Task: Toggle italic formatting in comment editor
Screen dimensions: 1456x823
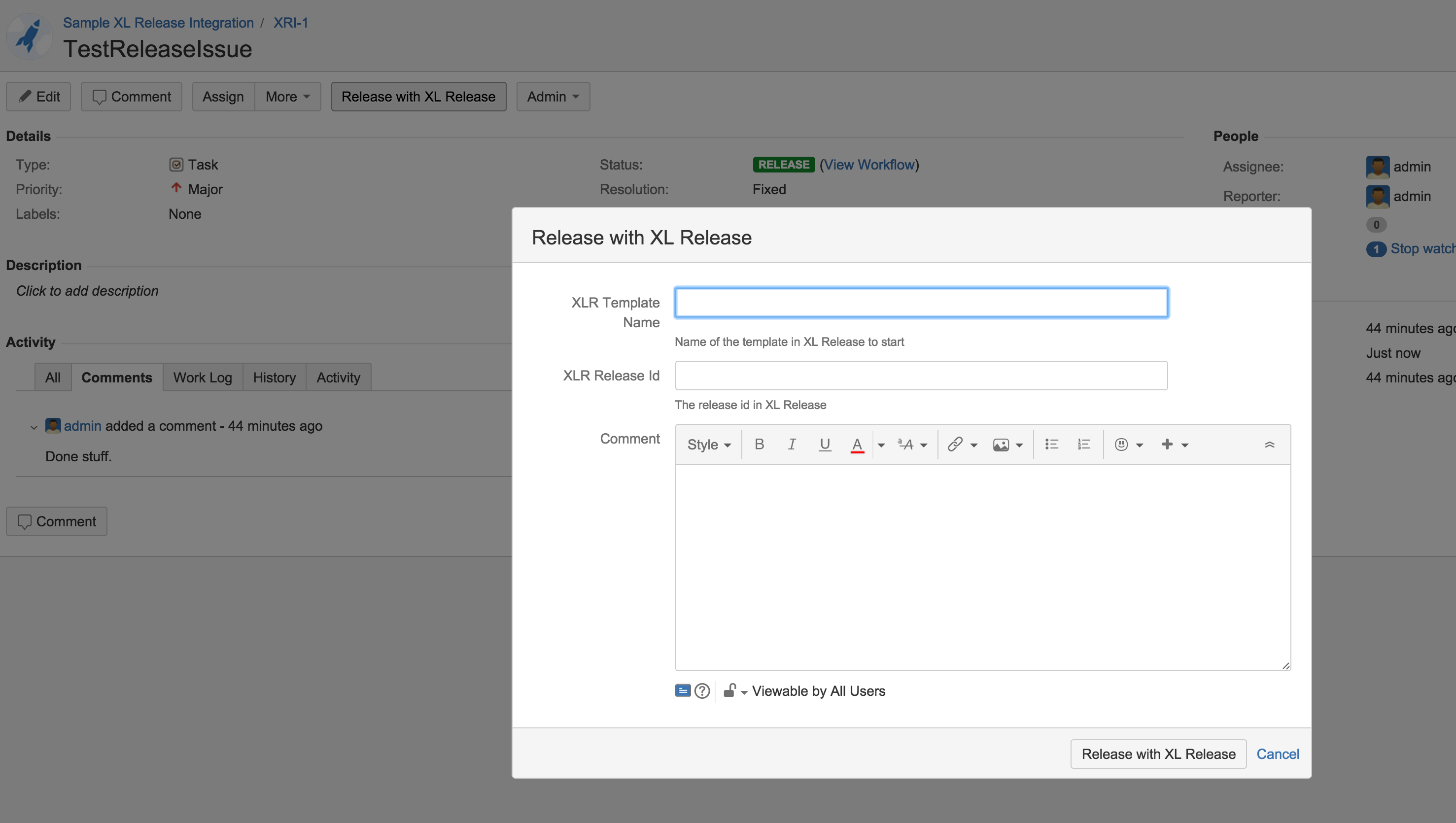Action: pos(792,445)
